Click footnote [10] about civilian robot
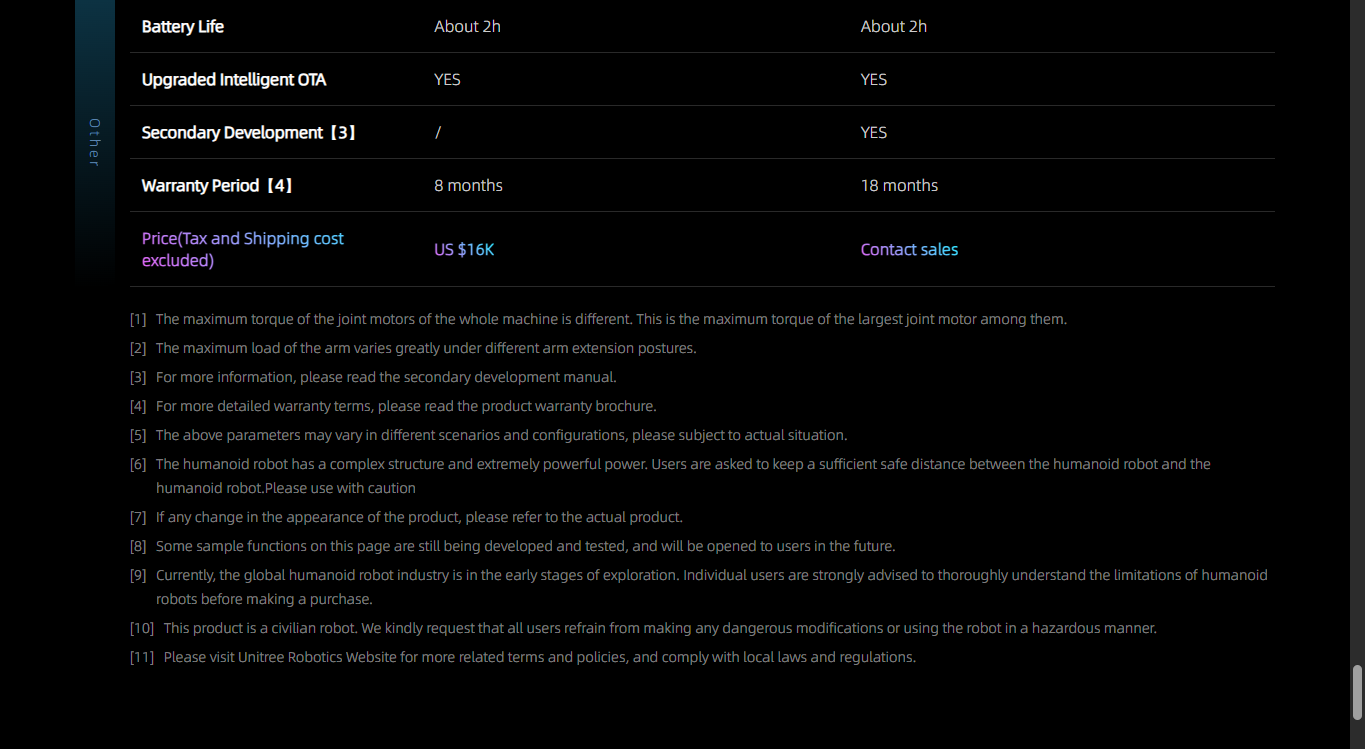This screenshot has width=1365, height=749. tap(659, 628)
